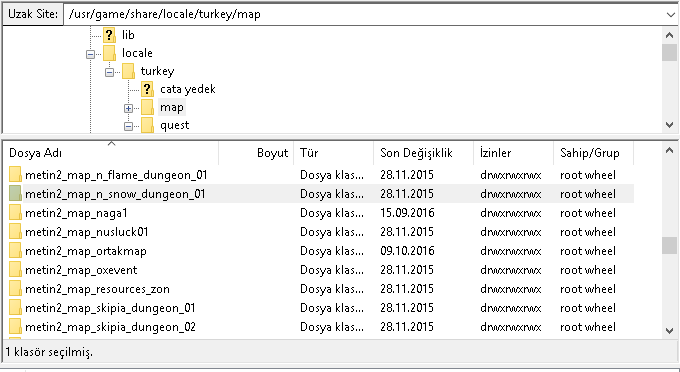The width and height of the screenshot is (680, 372).
Task: Select folder metin2_map_skipia_dungeon_01
Action: (110, 308)
